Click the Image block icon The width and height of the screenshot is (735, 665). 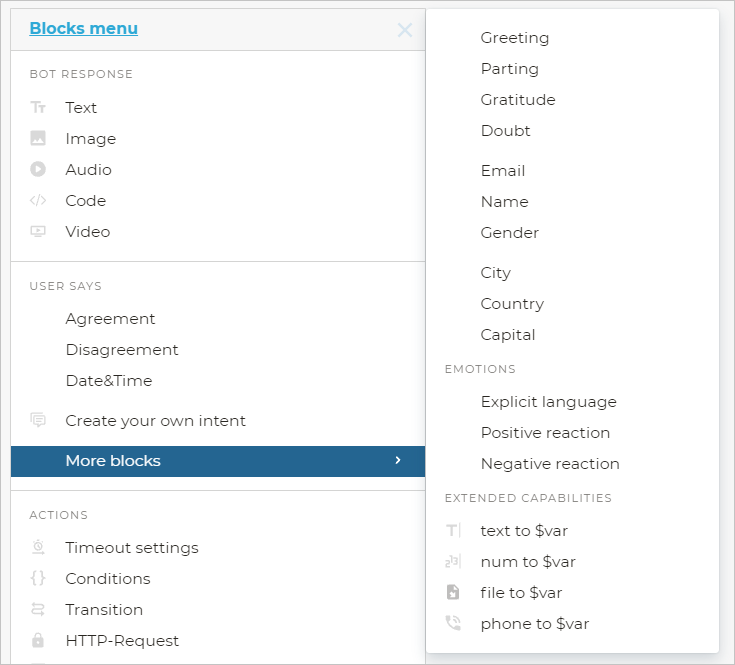38,139
